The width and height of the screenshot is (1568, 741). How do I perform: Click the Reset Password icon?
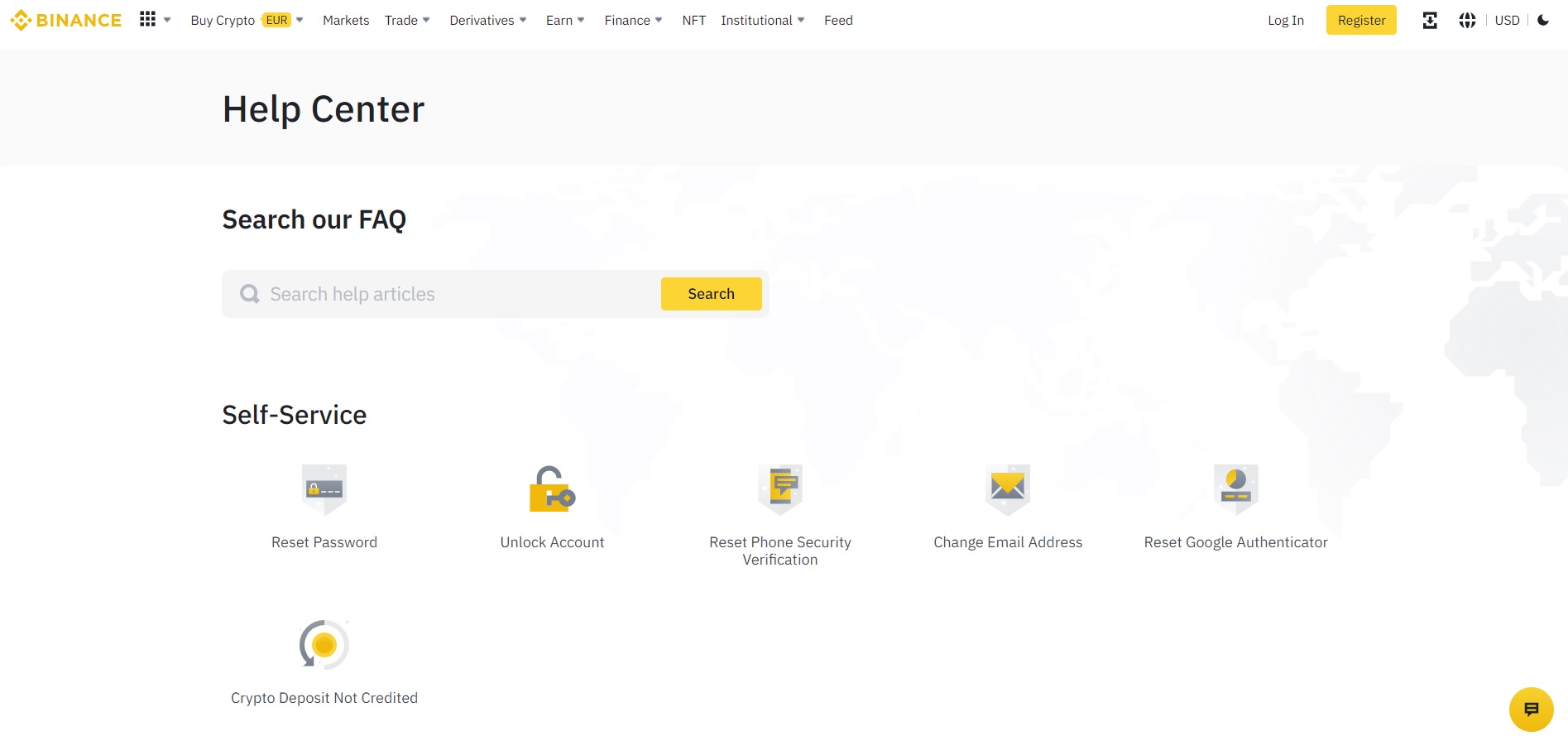pos(324,488)
